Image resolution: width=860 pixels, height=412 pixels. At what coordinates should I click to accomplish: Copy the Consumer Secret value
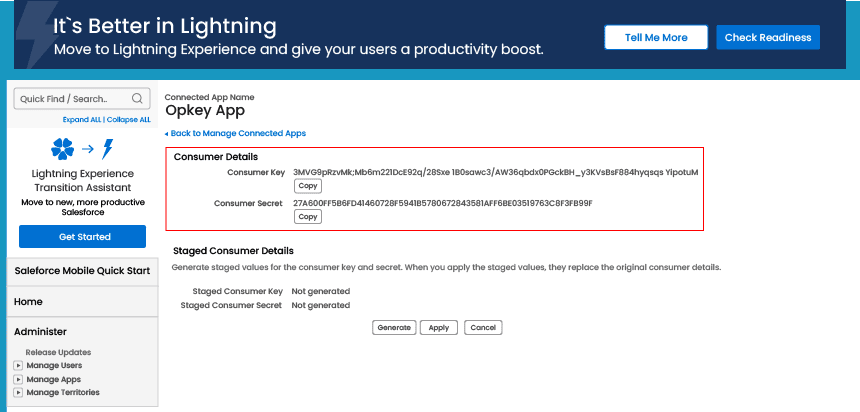[x=308, y=217]
